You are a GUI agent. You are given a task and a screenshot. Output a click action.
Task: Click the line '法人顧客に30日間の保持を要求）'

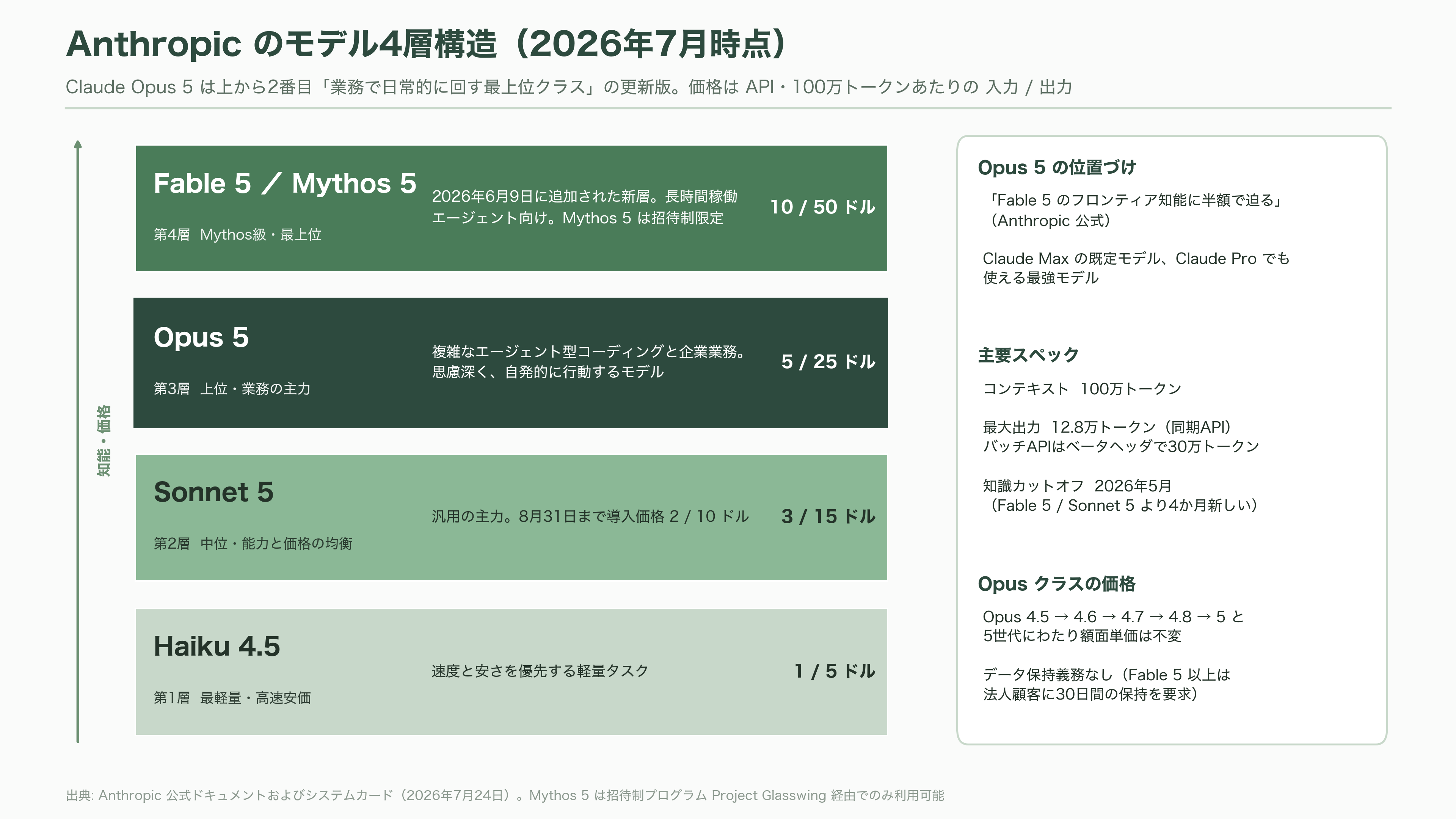pos(1091,694)
